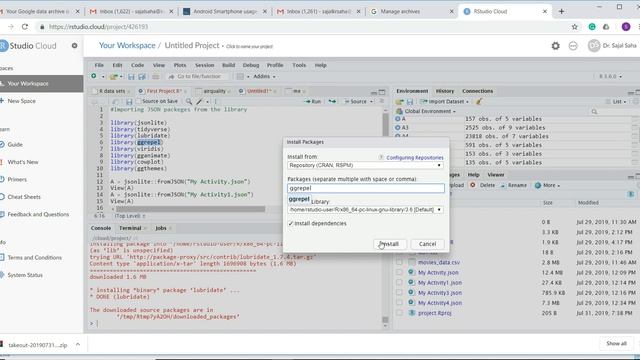Click Show all downloads button
The height and width of the screenshot is (360, 640).
coord(616,343)
